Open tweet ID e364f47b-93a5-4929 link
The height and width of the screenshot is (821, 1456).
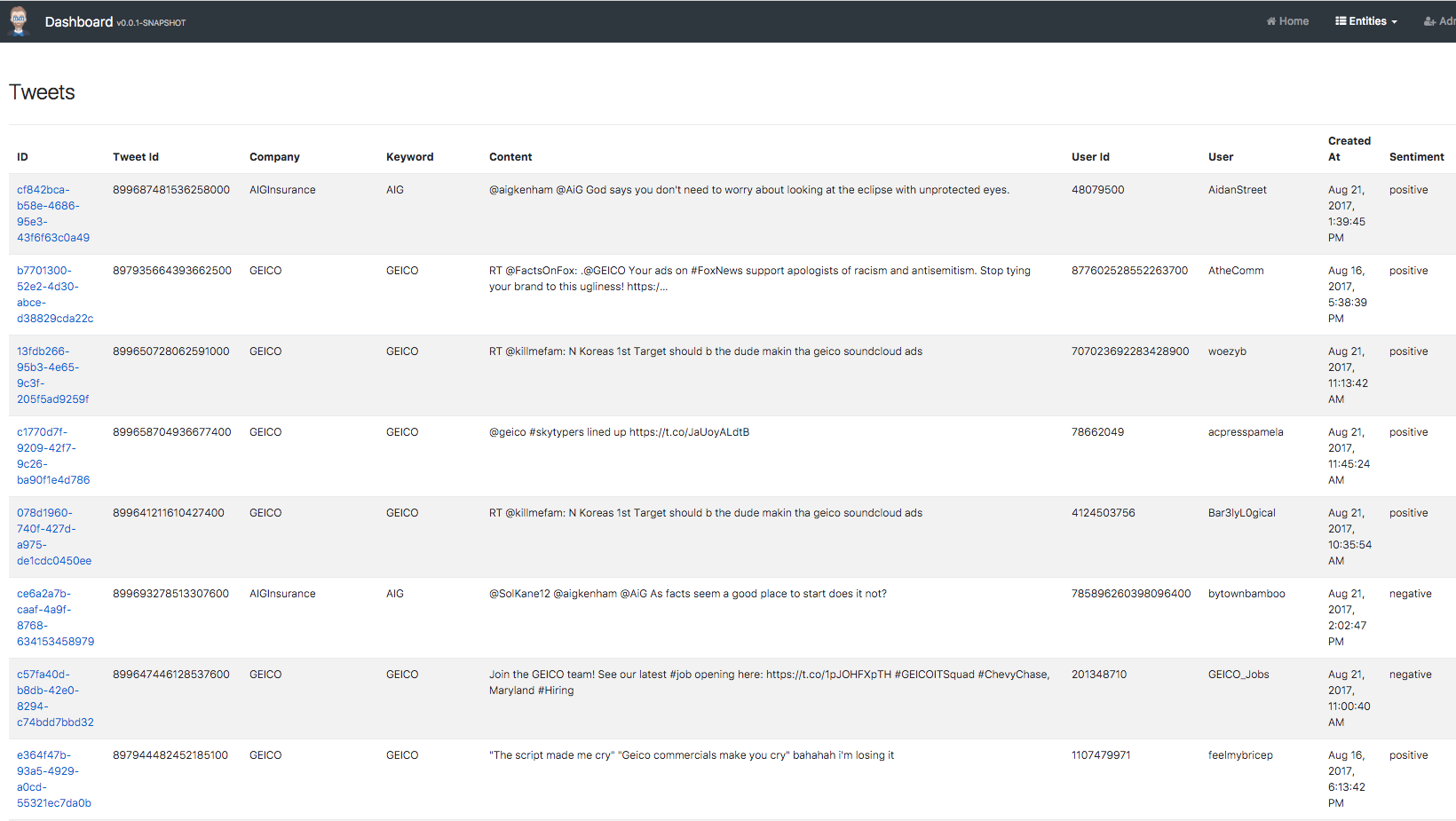pos(54,779)
